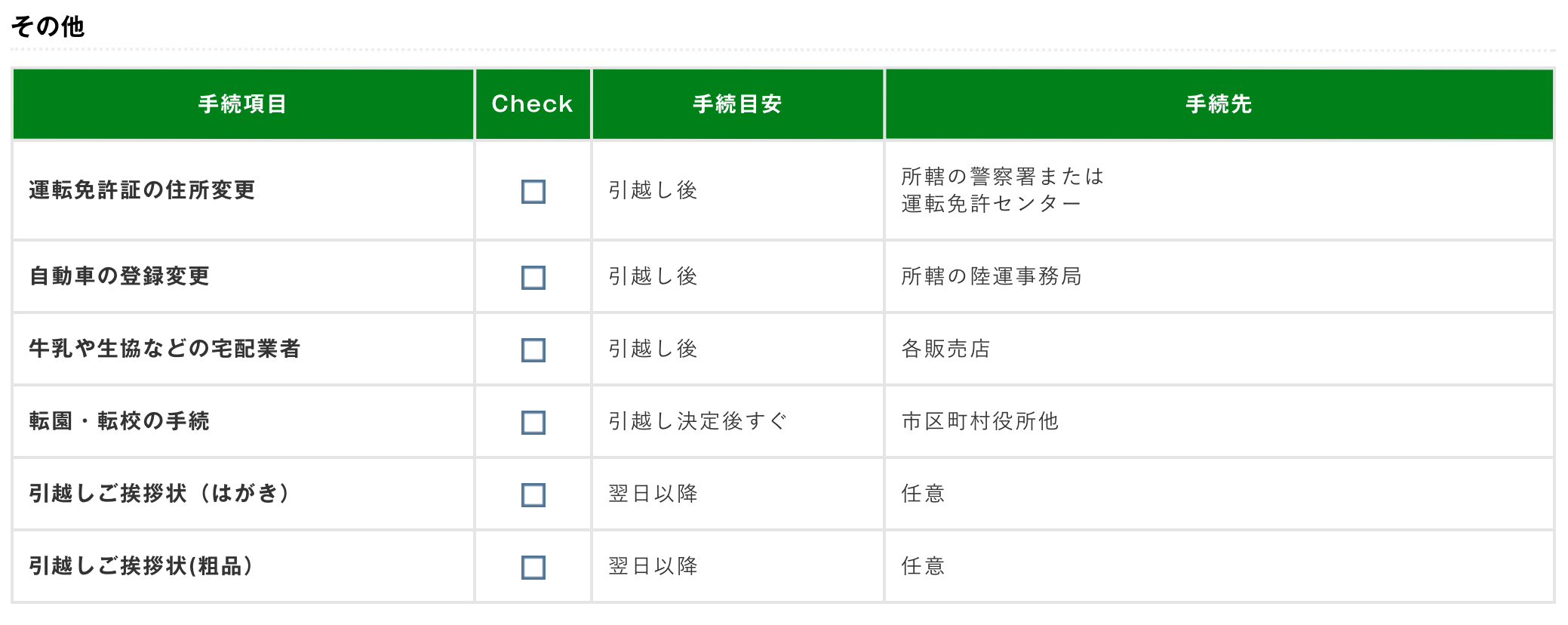Select the 運転免許証の住所変更 row label
This screenshot has width=1568, height=625.
coord(142,190)
